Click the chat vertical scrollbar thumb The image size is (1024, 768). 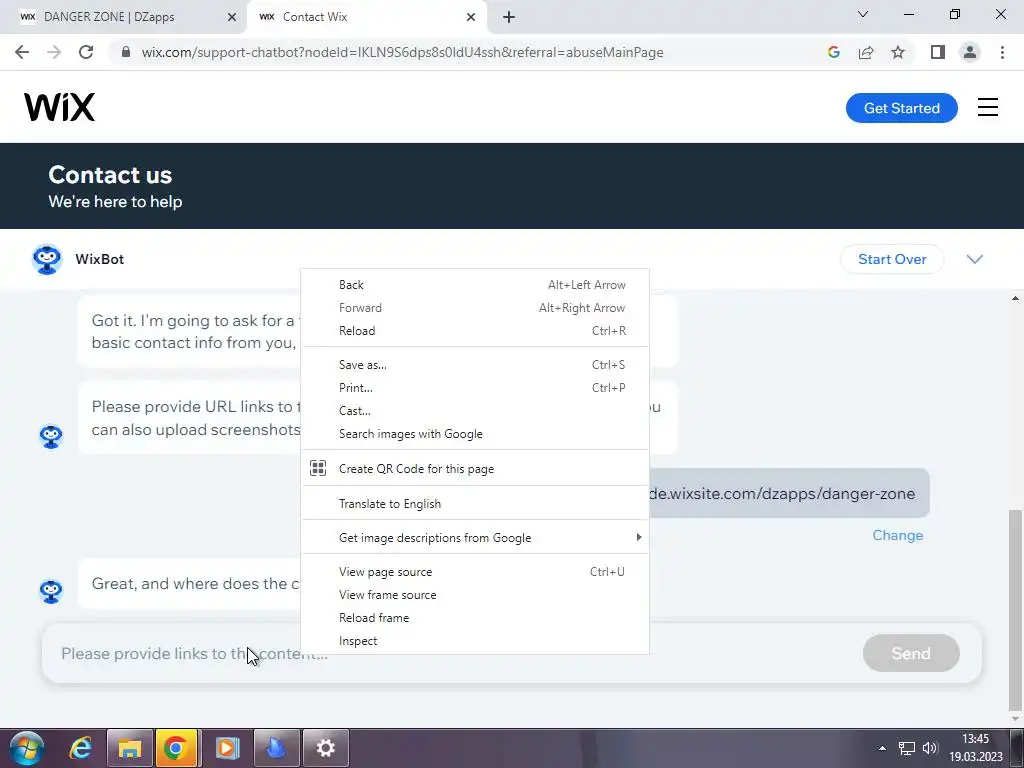tap(1016, 609)
